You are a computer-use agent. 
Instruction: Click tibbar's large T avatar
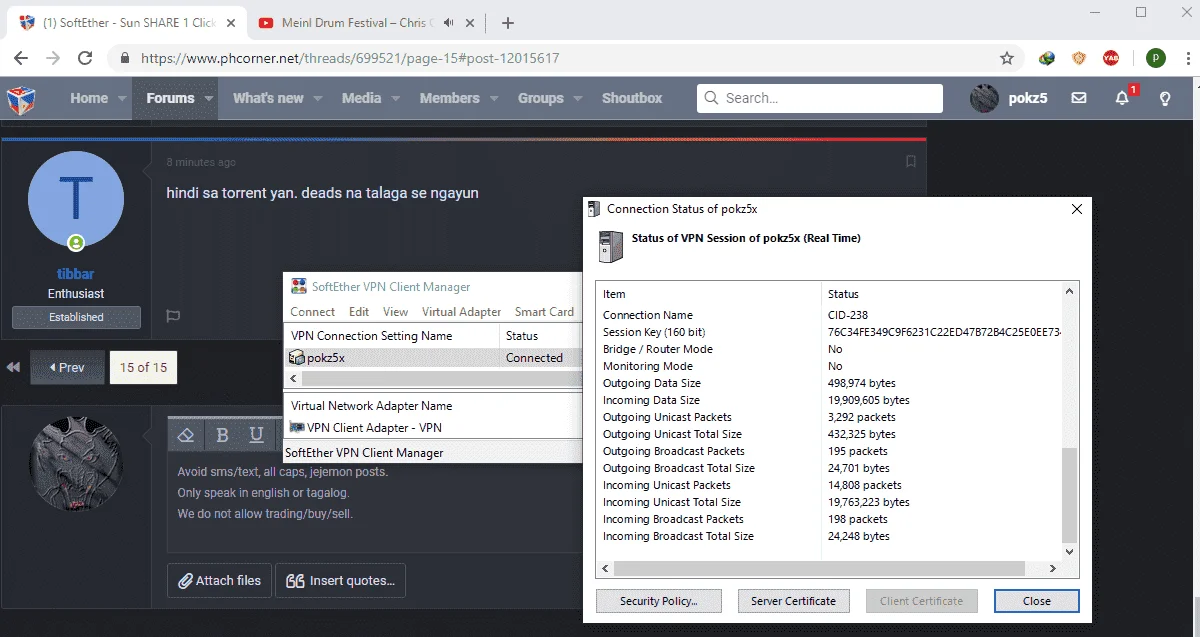76,200
